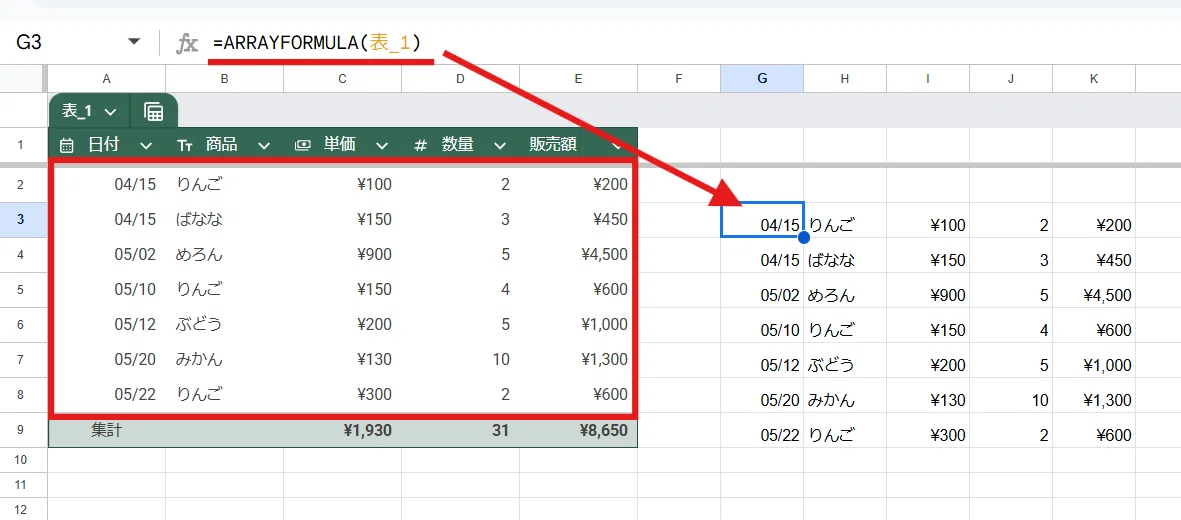This screenshot has width=1181, height=520.
Task: Click cell B6 containing ぶどう in table
Action: (224, 324)
